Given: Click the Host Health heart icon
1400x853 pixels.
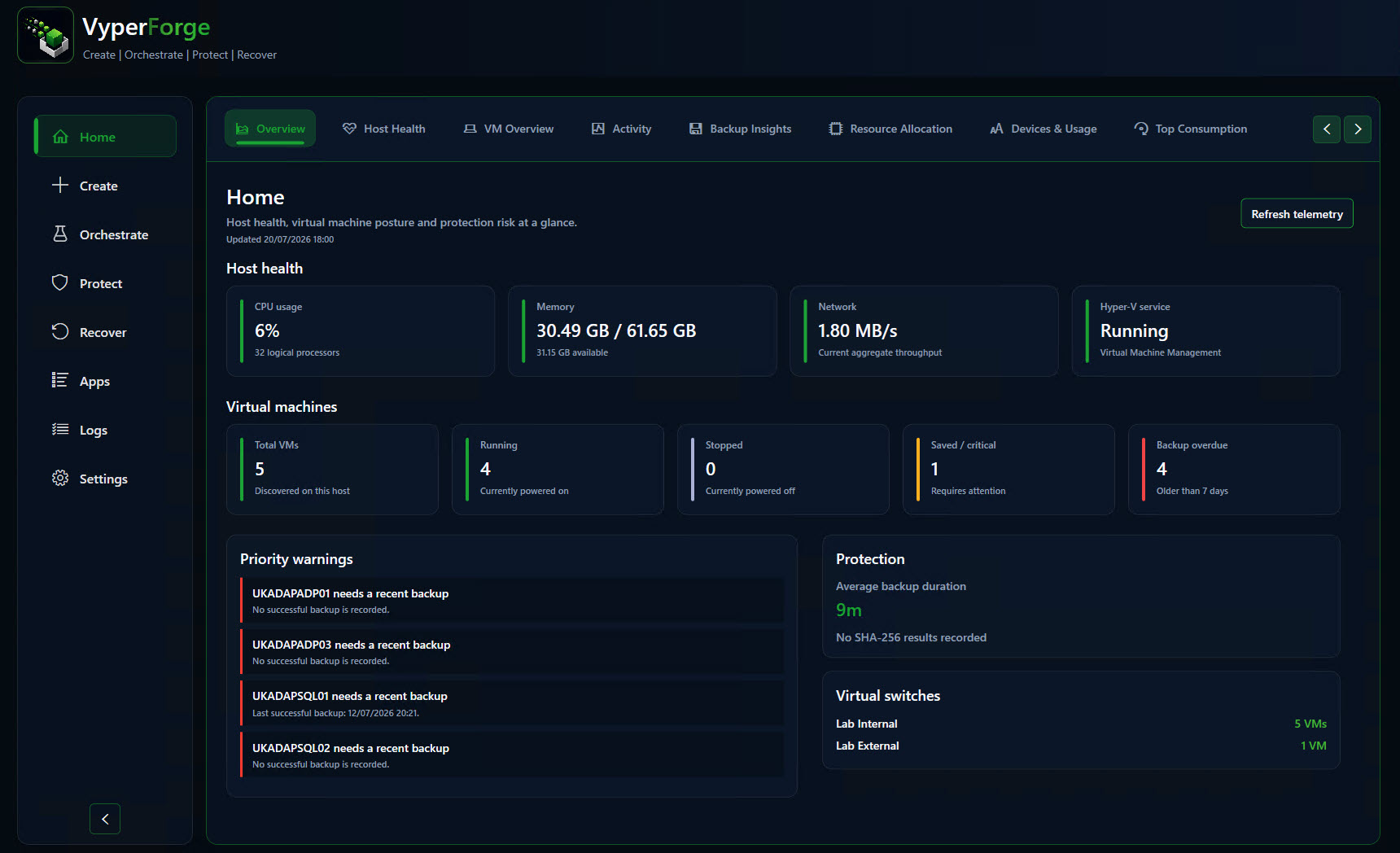Looking at the screenshot, I should pyautogui.click(x=350, y=129).
